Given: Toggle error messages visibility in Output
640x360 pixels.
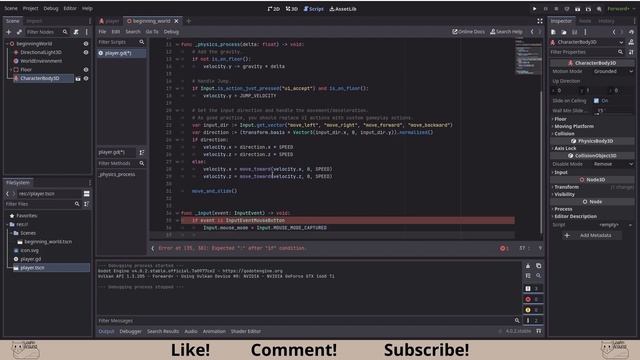Looking at the screenshot, I should point(533,299).
